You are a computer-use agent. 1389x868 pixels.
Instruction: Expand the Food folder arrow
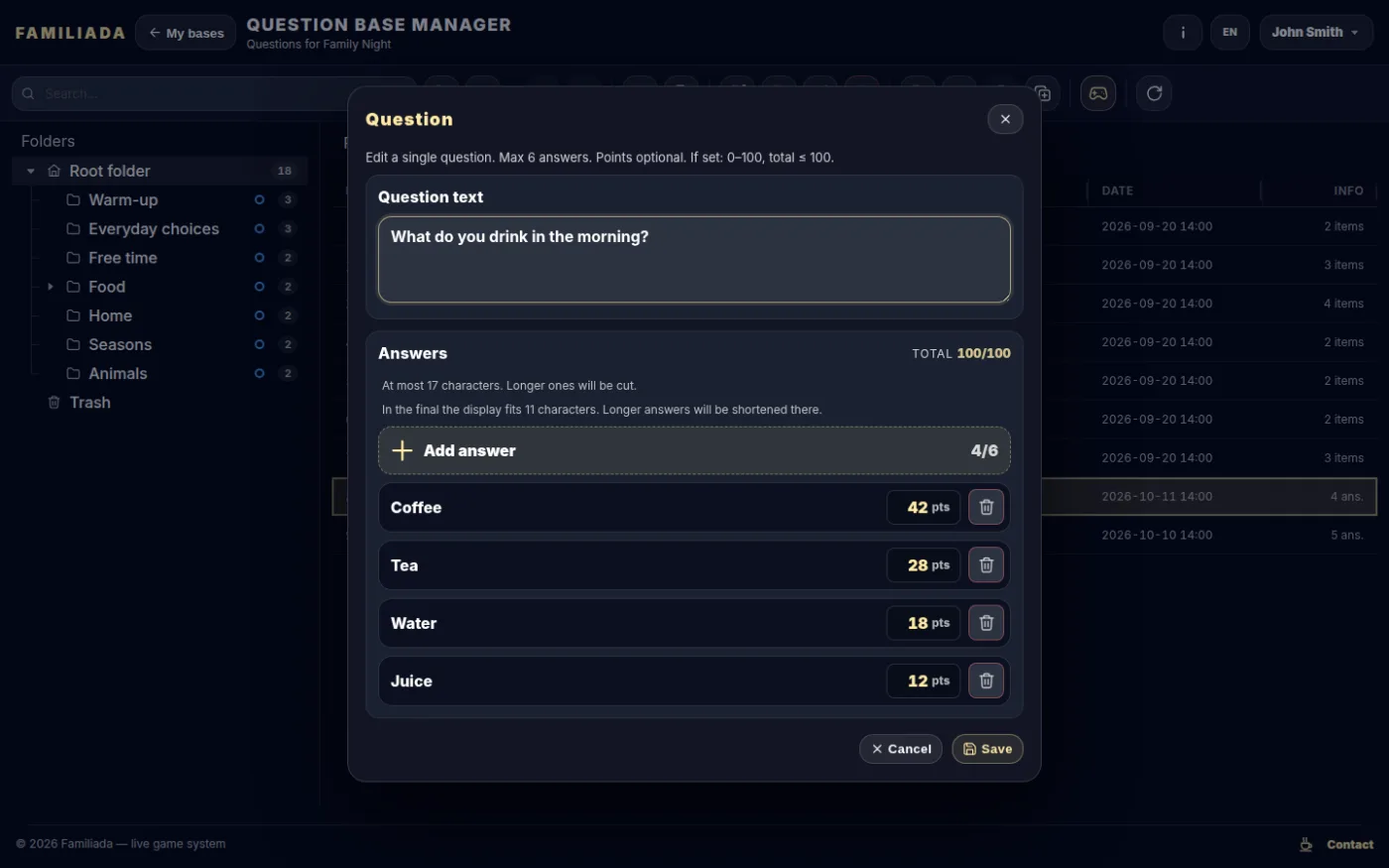point(51,287)
